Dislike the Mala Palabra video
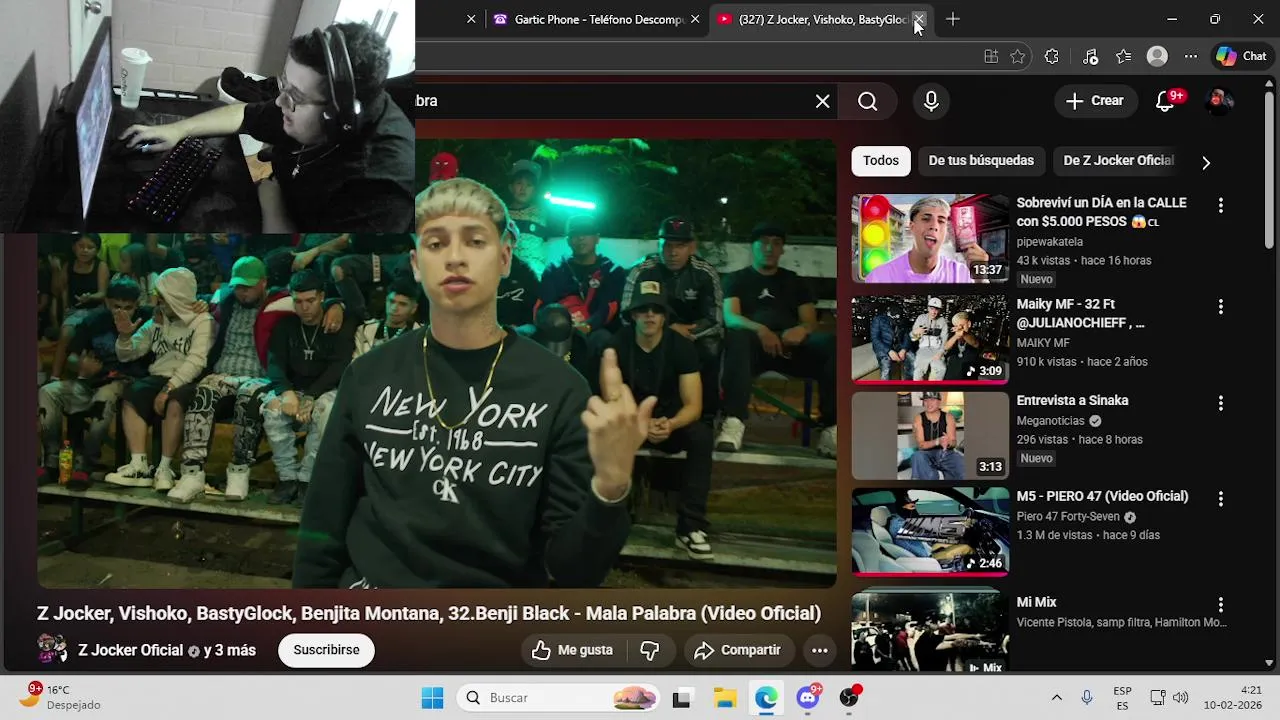The width and height of the screenshot is (1280, 720). point(650,650)
